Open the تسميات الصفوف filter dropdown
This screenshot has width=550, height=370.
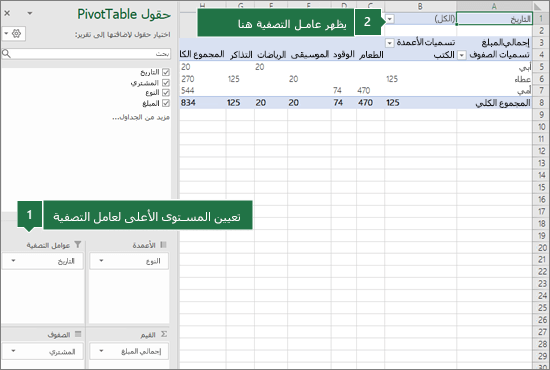(x=462, y=55)
